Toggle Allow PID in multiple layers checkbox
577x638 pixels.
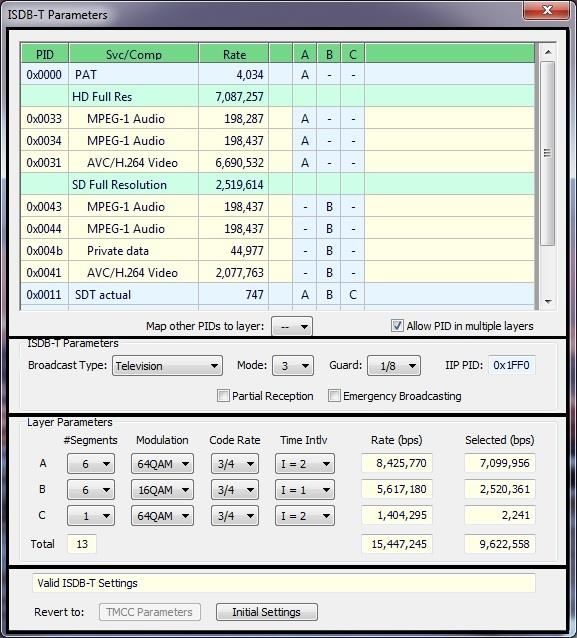click(x=397, y=326)
